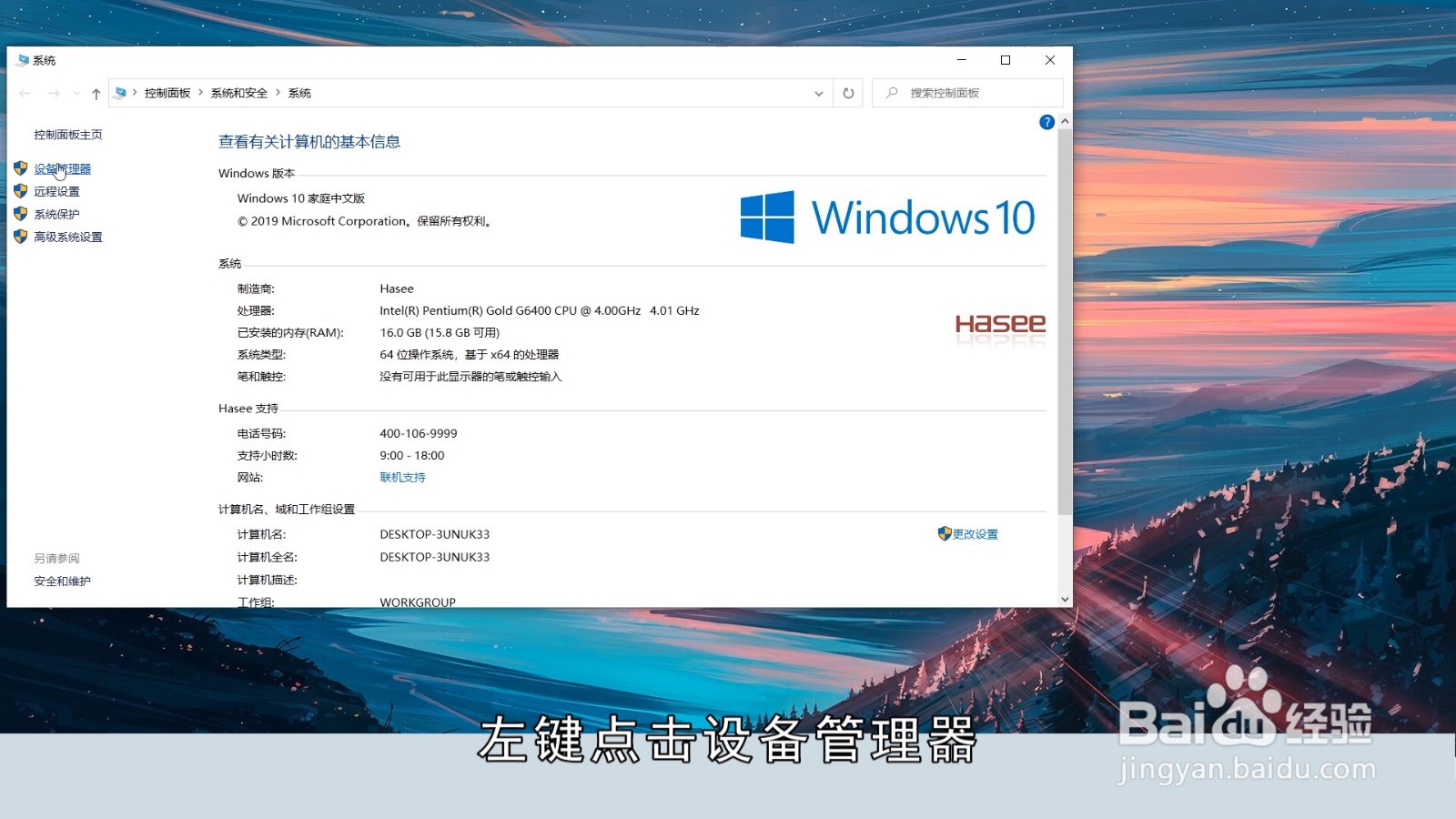This screenshot has width=1456, height=819.
Task: Click the refresh icon beside the address bar
Action: pos(846,92)
